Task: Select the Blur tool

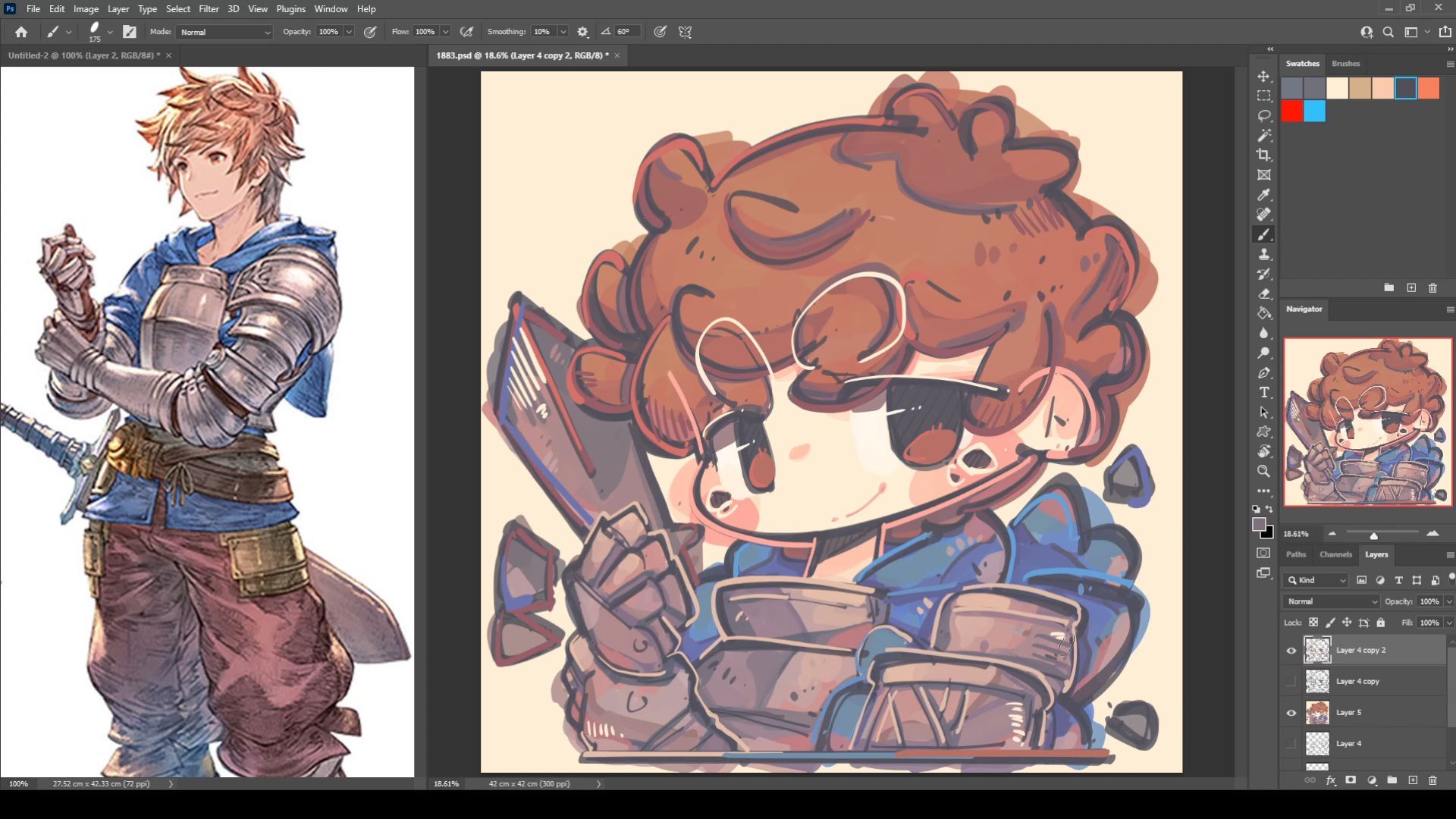Action: (1263, 334)
